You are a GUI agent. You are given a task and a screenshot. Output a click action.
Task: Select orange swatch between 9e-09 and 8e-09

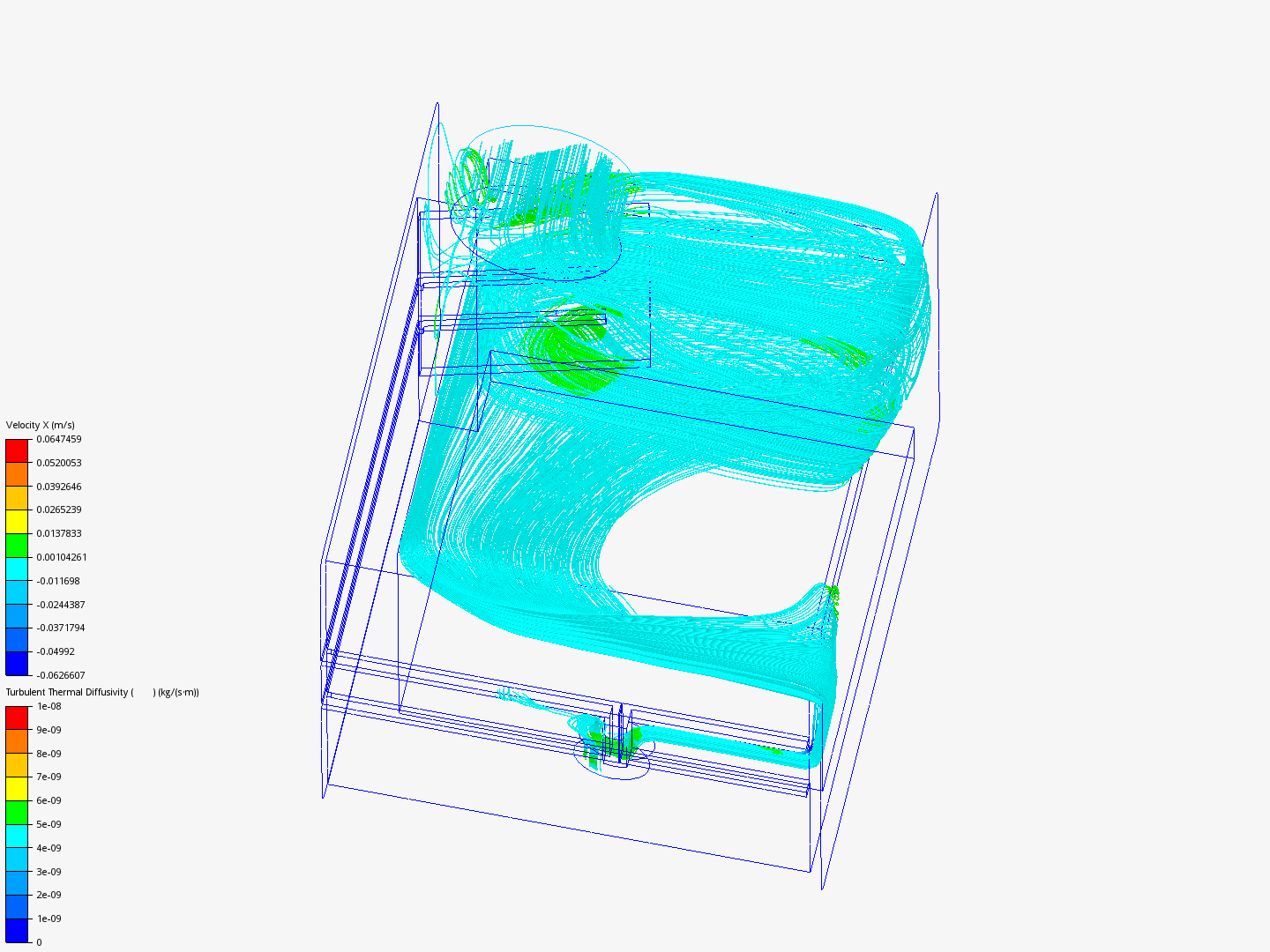(17, 741)
